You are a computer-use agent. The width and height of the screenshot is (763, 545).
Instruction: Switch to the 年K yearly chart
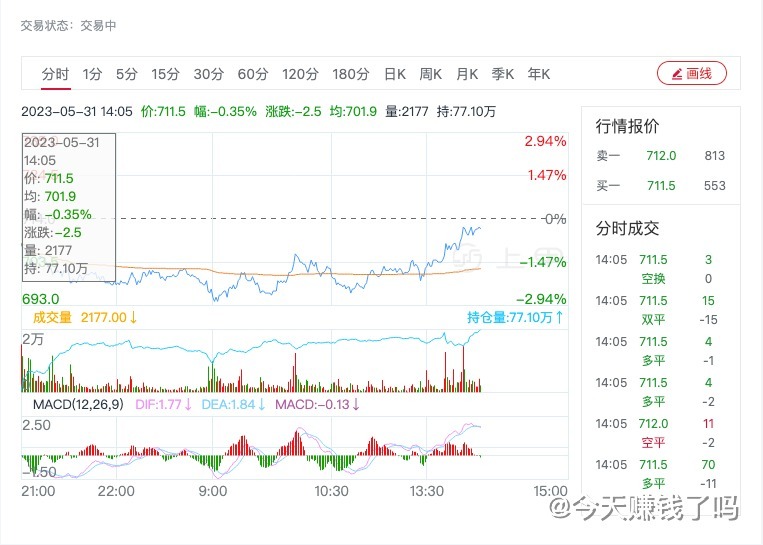coord(539,74)
